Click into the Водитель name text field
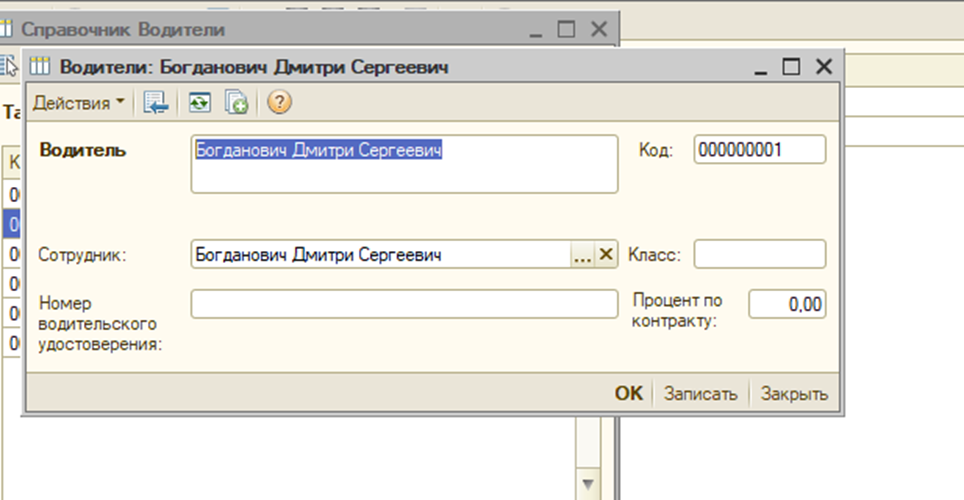The width and height of the screenshot is (964, 500). coord(404,164)
